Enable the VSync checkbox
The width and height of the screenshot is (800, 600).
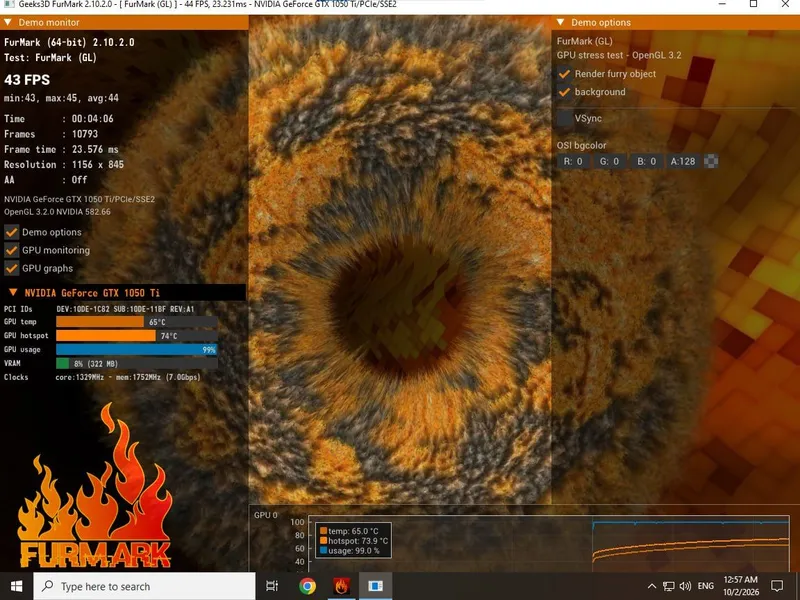pyautogui.click(x=564, y=118)
